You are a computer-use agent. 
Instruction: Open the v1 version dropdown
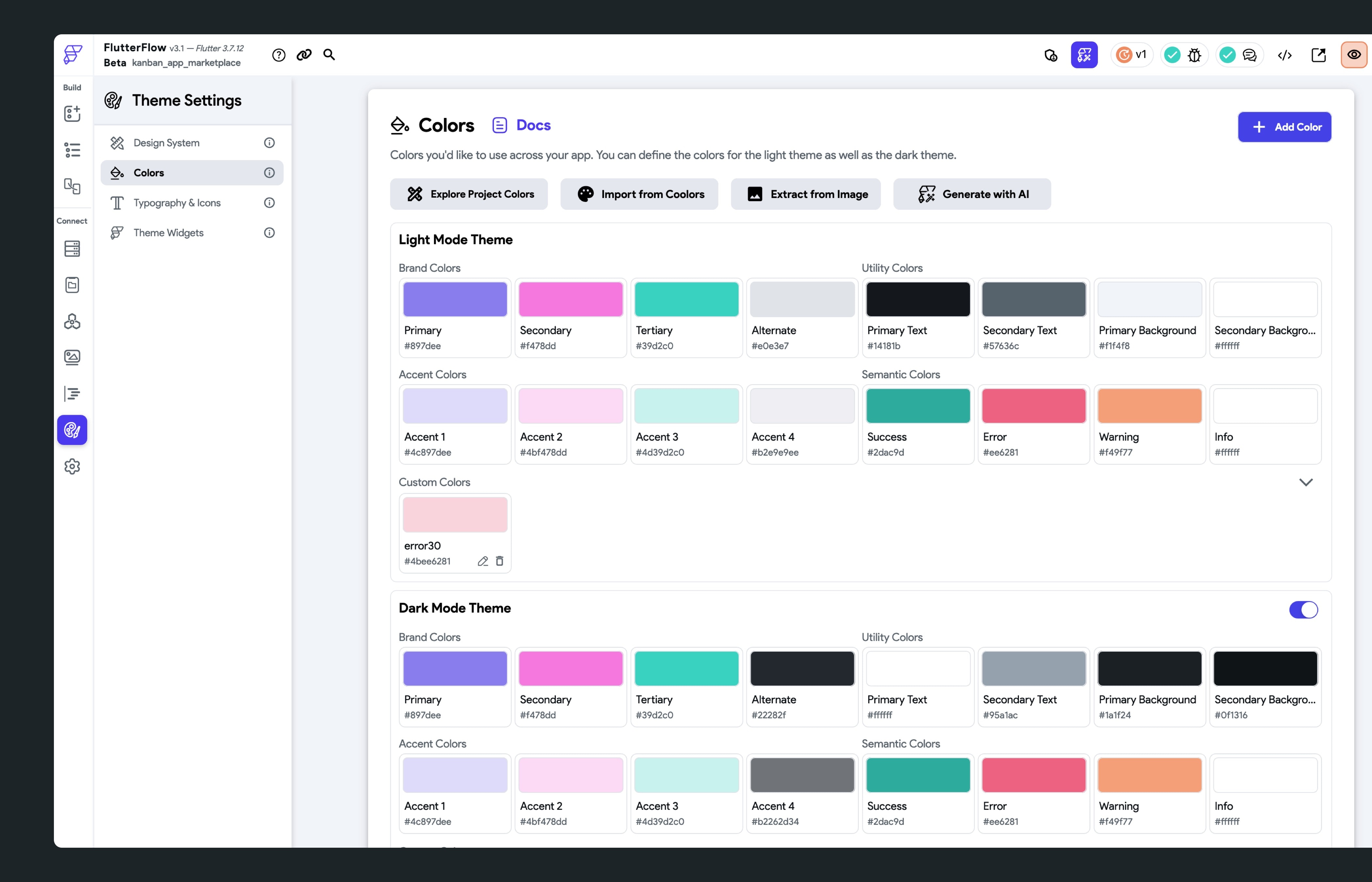pos(1132,55)
